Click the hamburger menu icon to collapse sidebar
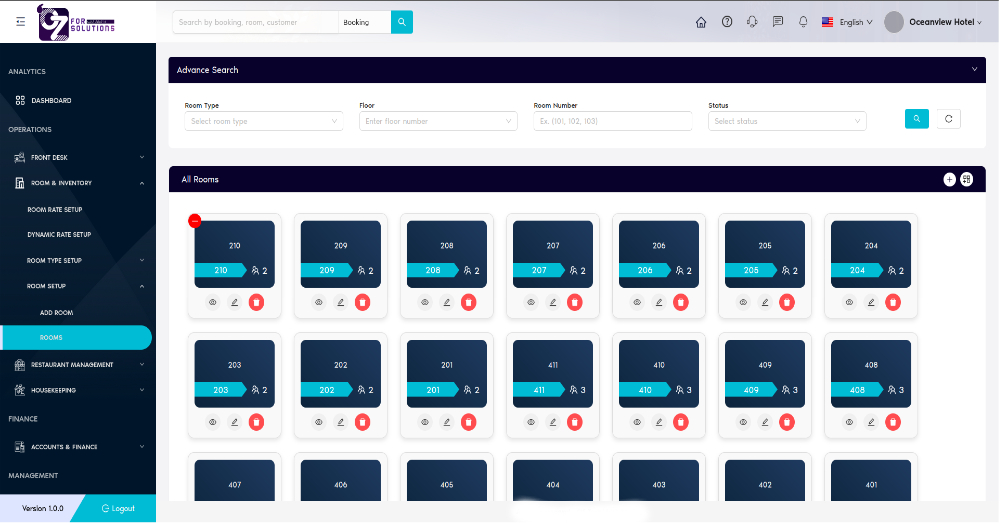 click(21, 22)
